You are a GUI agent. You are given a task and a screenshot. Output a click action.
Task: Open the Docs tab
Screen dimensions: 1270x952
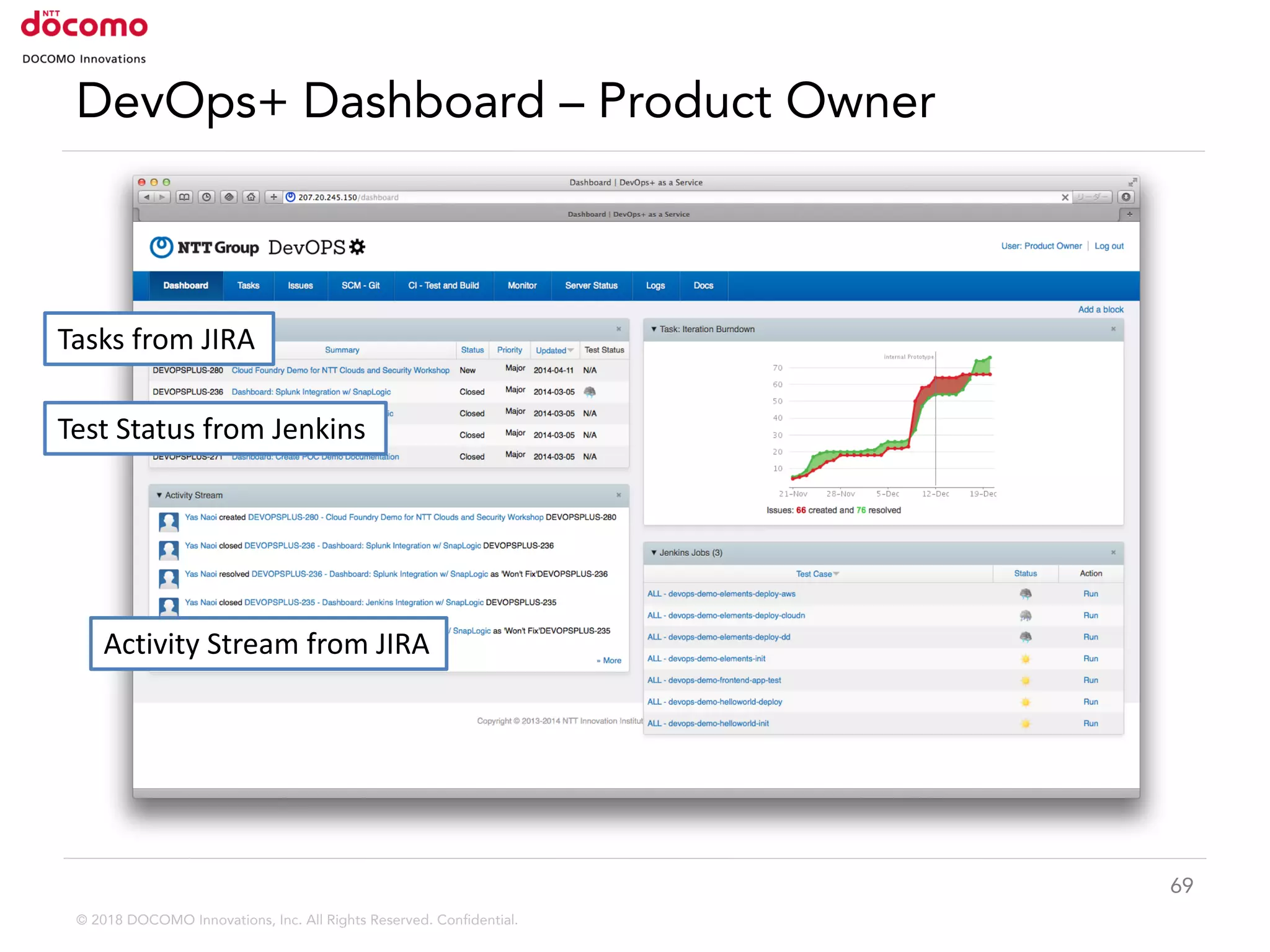703,286
